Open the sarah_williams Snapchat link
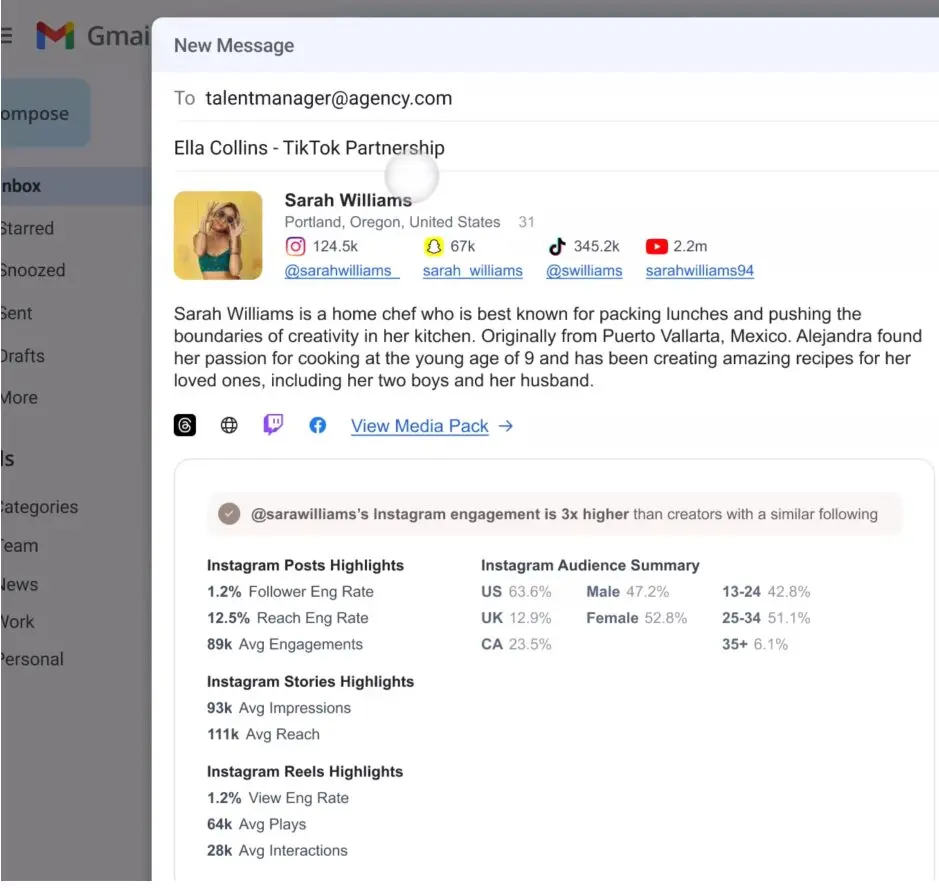 pyautogui.click(x=472, y=271)
